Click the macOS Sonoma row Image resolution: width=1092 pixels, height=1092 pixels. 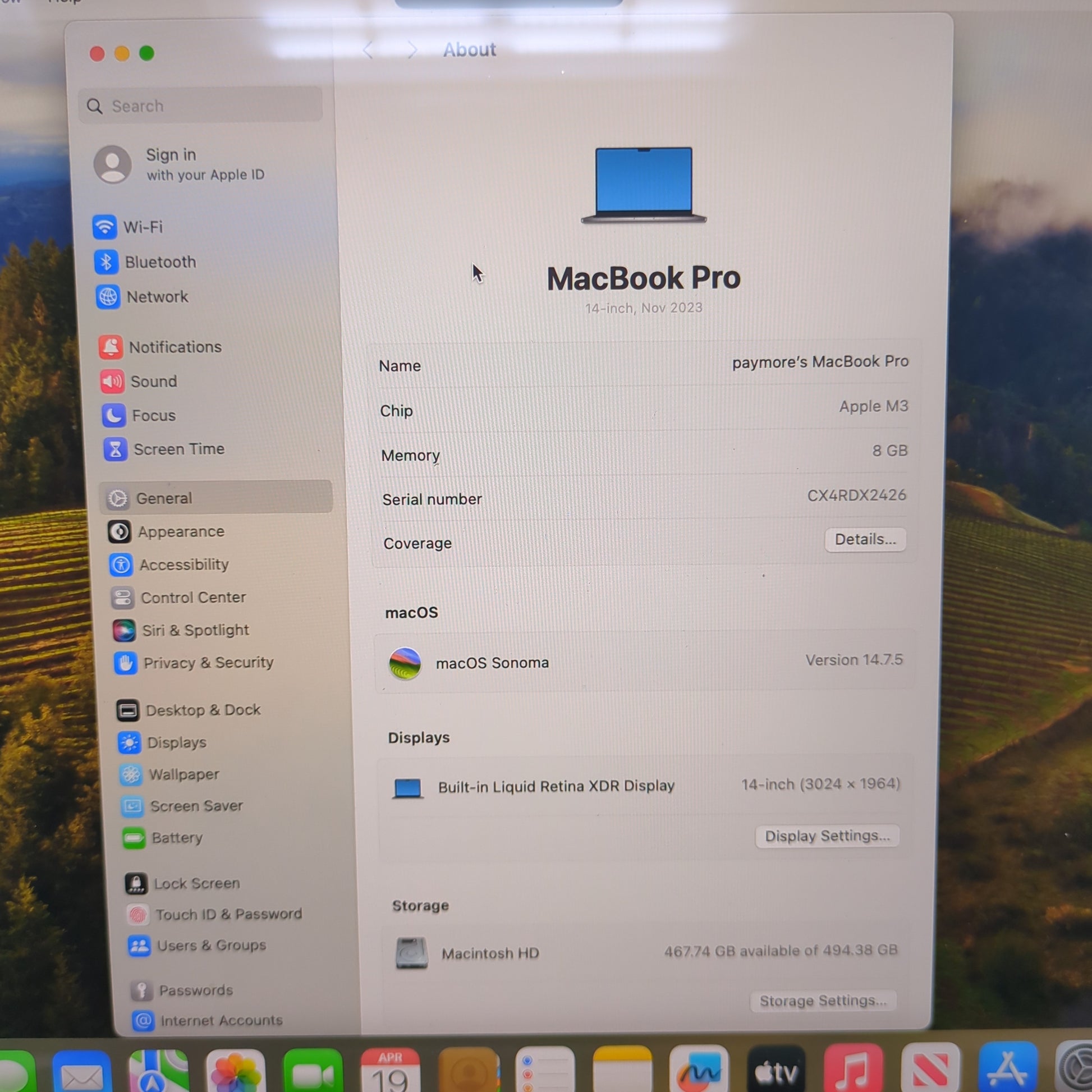644,661
